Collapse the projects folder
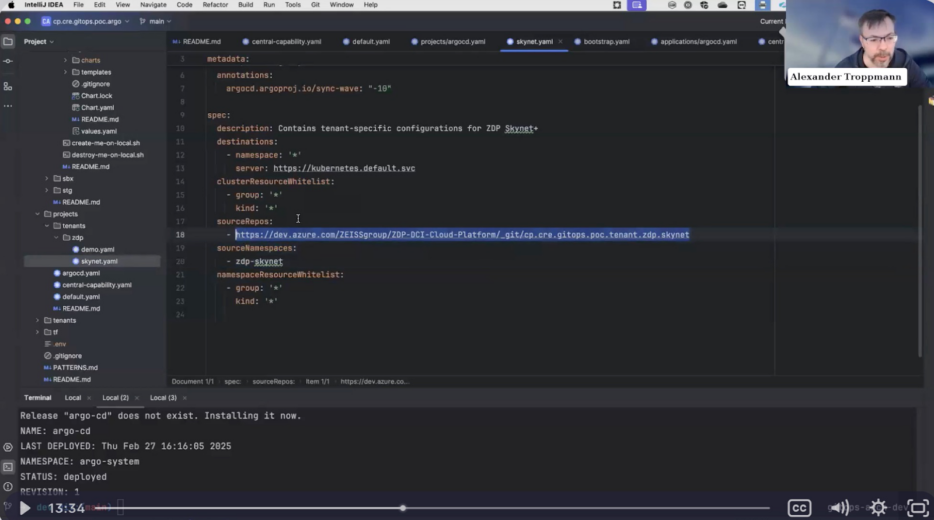The image size is (934, 520). (38, 214)
